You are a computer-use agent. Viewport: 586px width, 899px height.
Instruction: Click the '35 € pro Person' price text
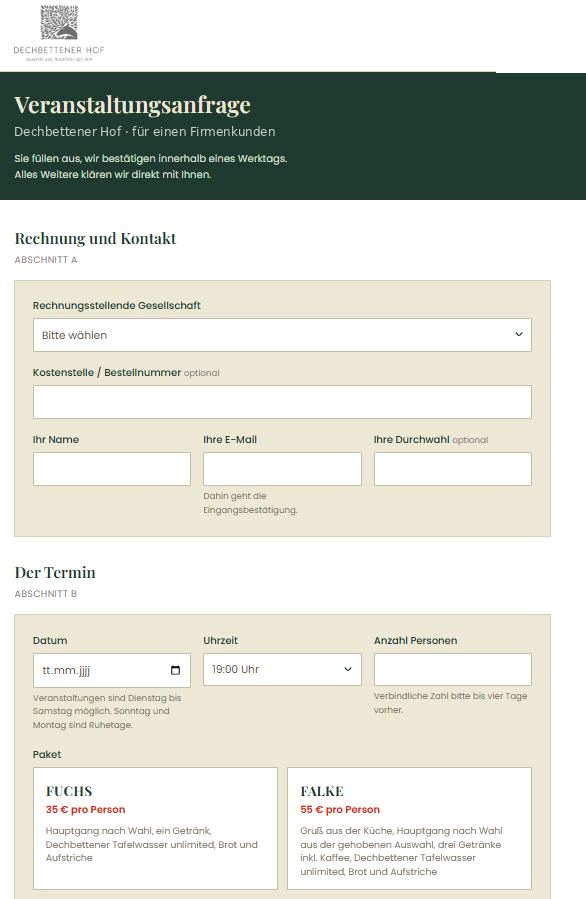click(85, 810)
